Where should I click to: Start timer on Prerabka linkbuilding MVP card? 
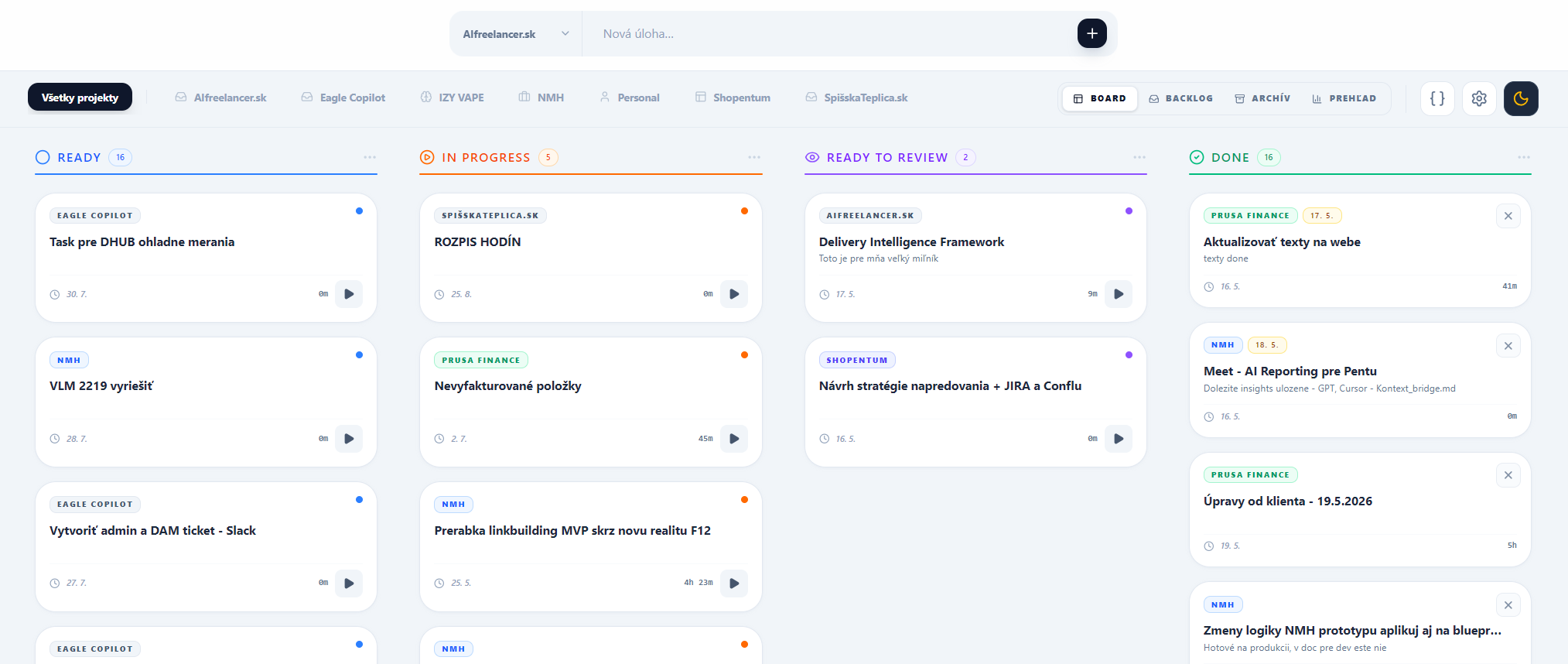[x=734, y=584]
